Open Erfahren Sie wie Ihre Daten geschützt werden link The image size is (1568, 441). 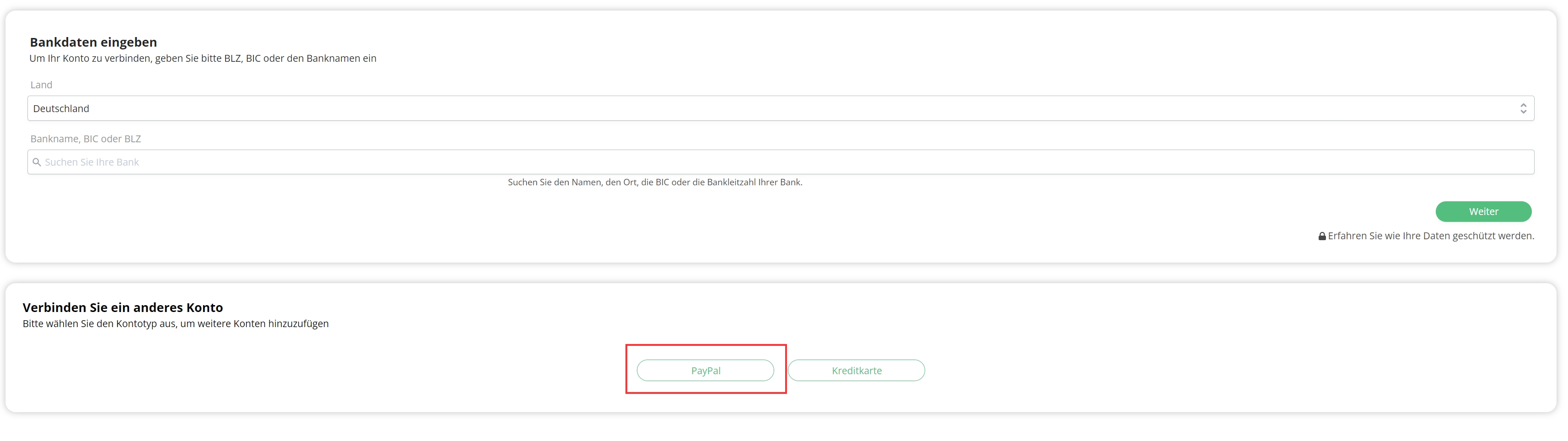1430,236
